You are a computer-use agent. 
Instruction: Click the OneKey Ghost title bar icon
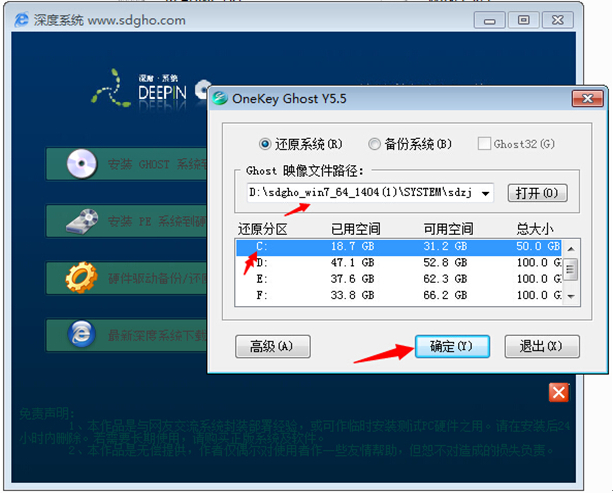[x=220, y=99]
